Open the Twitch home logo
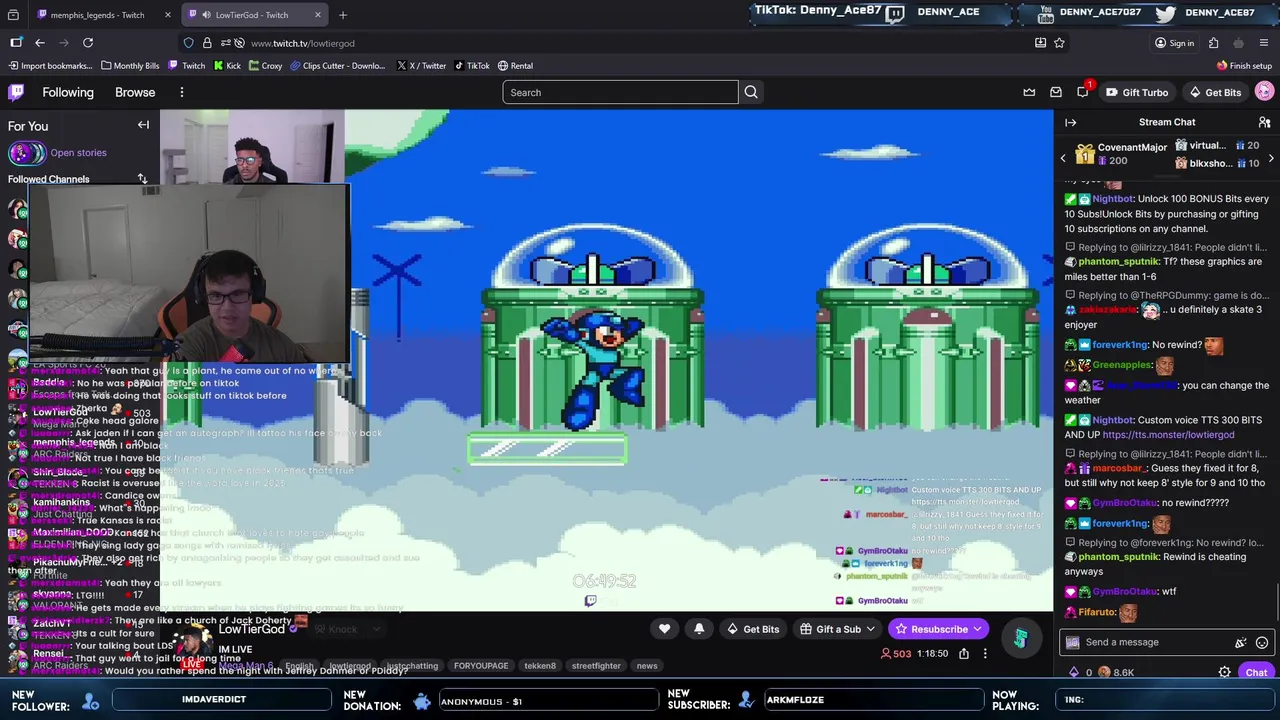 (16, 92)
